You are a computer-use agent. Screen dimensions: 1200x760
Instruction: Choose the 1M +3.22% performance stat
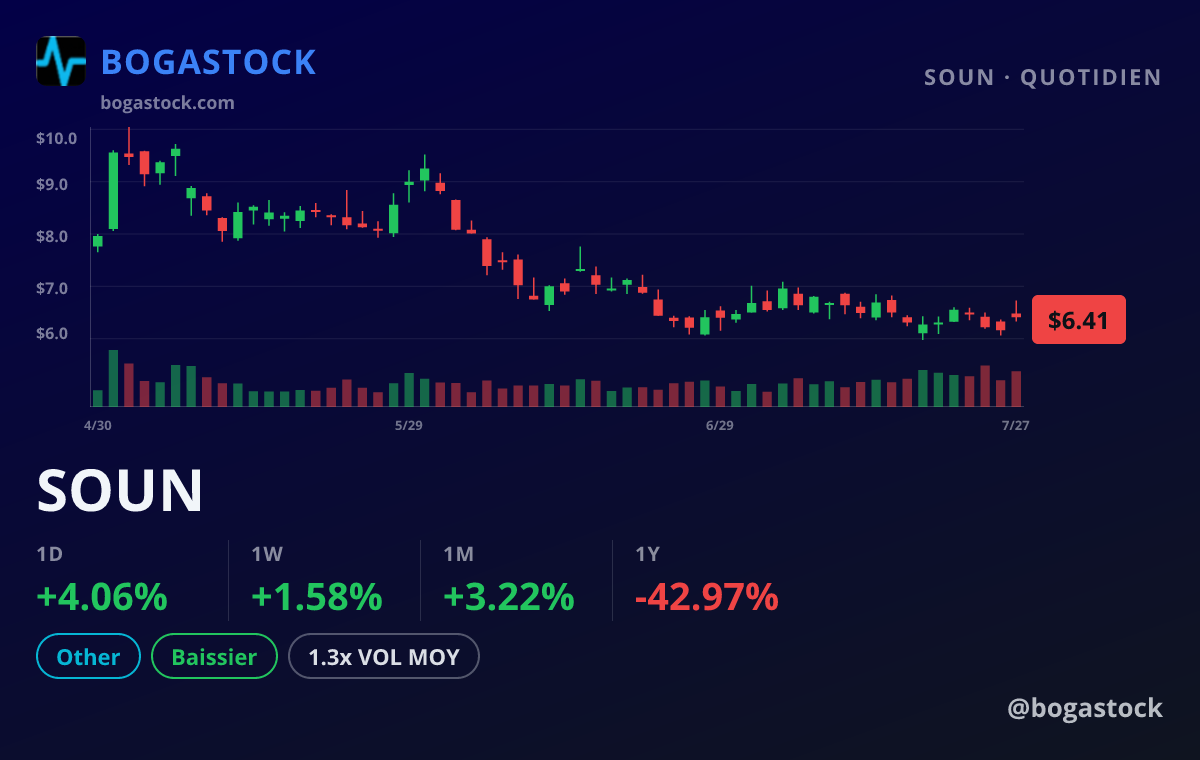coord(509,581)
